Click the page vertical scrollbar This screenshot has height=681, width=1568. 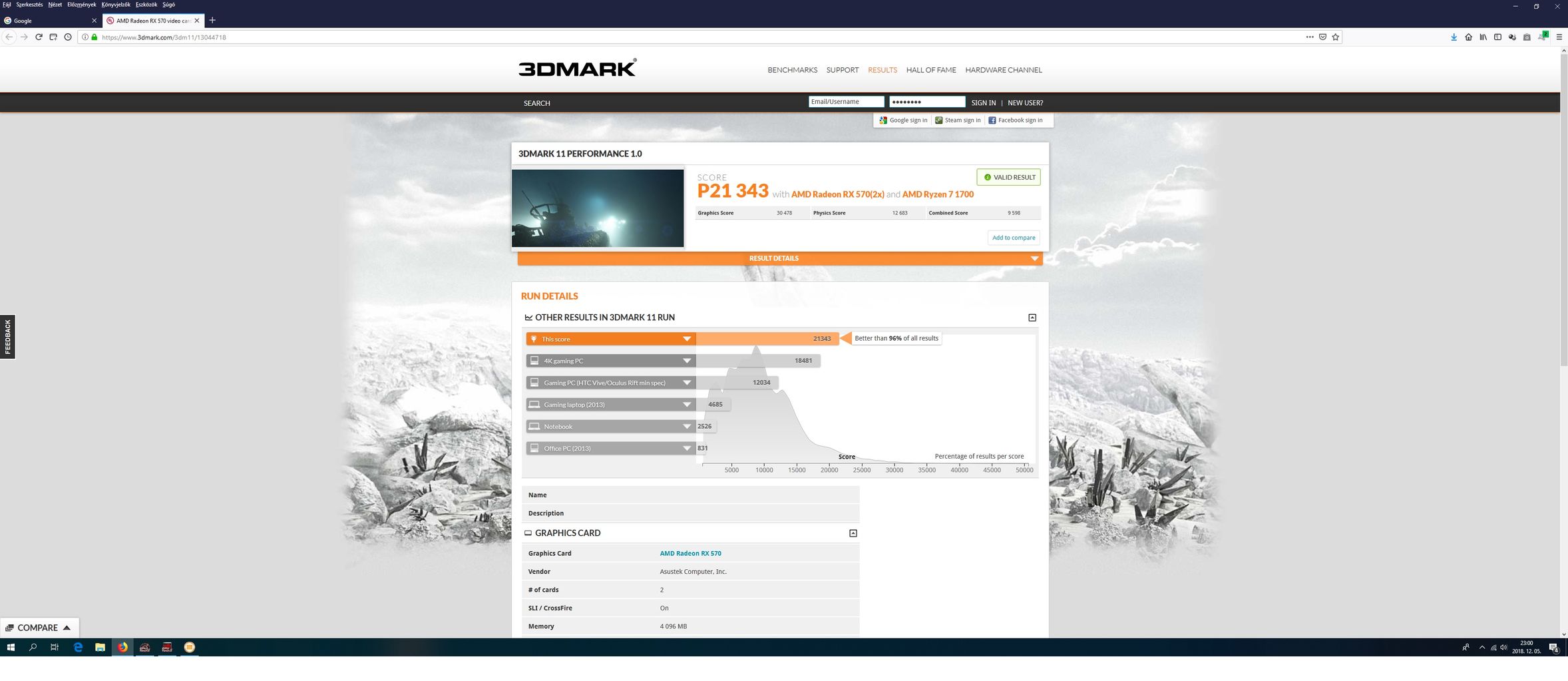point(1563,210)
